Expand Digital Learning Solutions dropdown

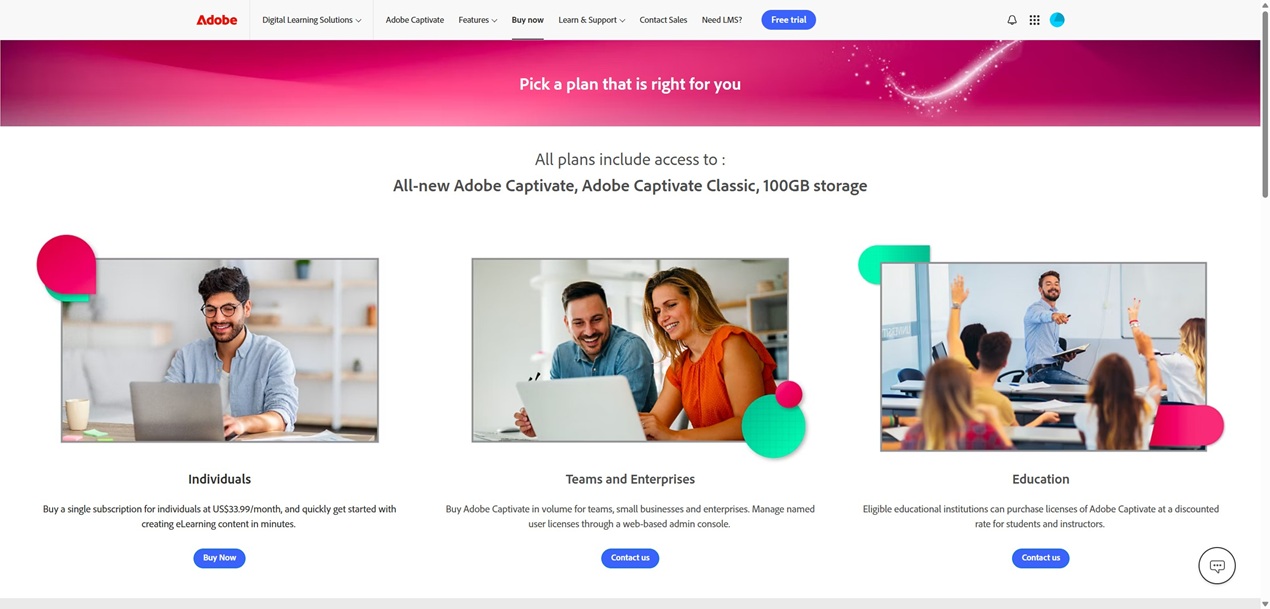[x=312, y=20]
